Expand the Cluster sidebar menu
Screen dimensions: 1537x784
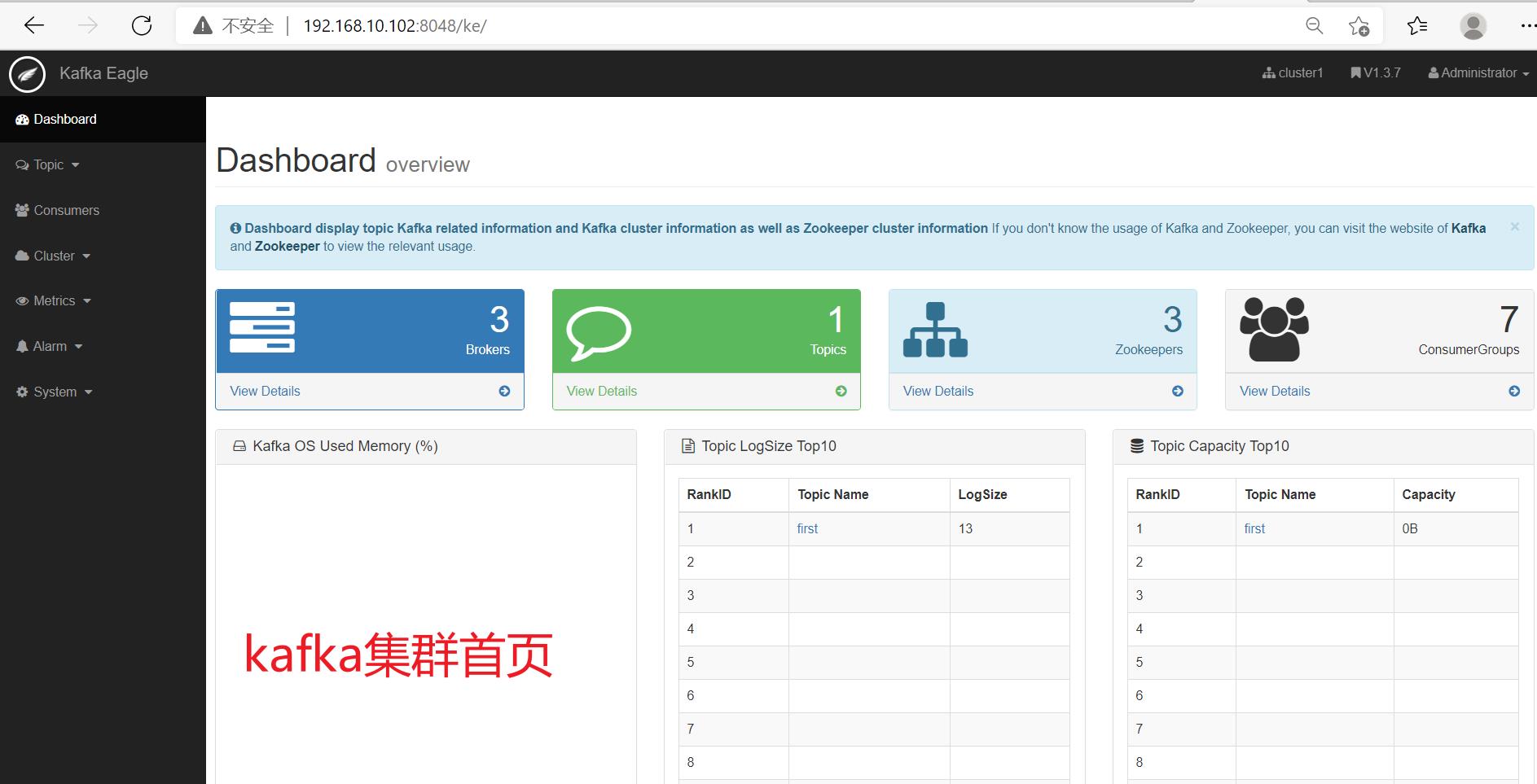pos(53,256)
